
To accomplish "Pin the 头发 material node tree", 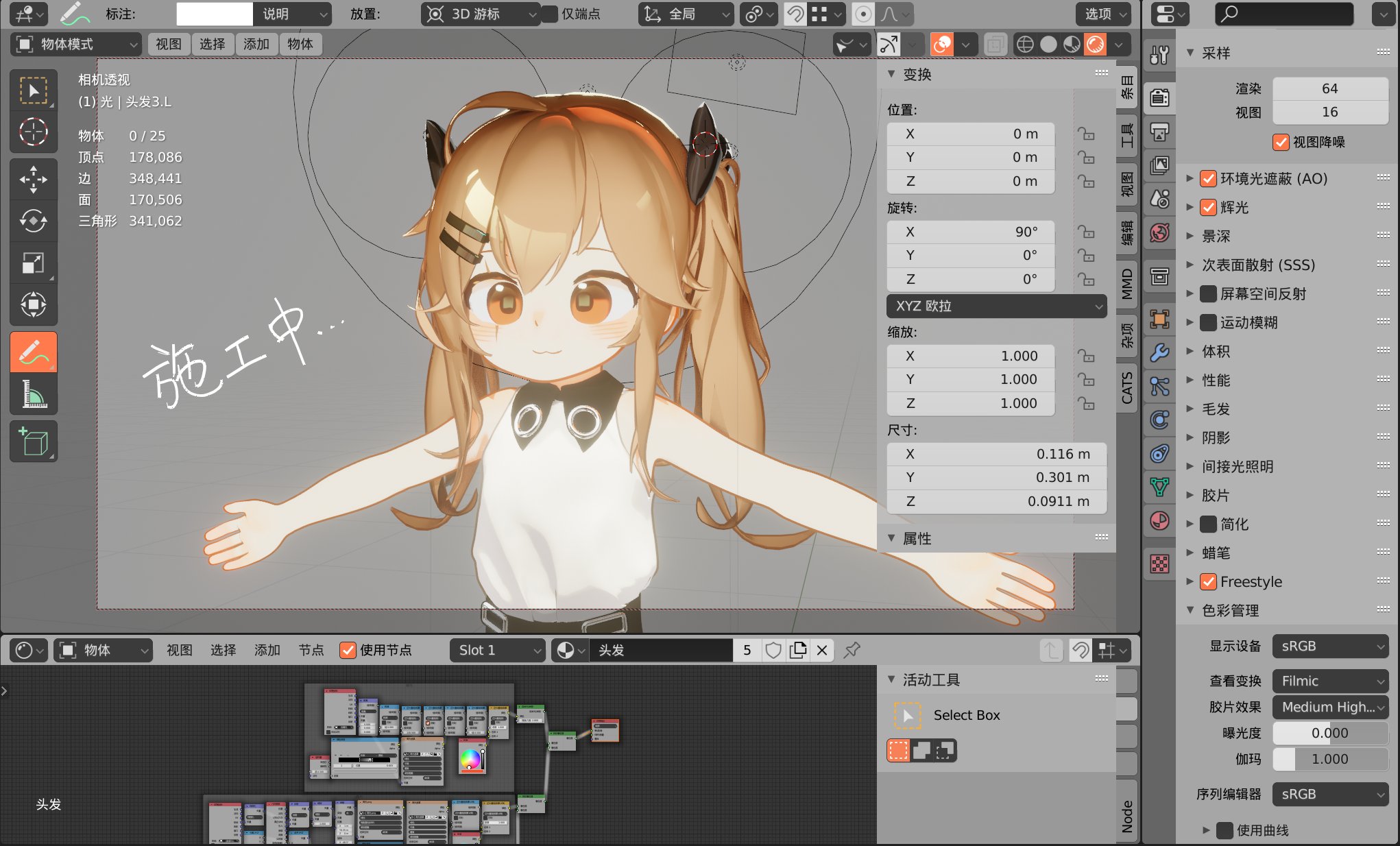I will click(x=852, y=650).
